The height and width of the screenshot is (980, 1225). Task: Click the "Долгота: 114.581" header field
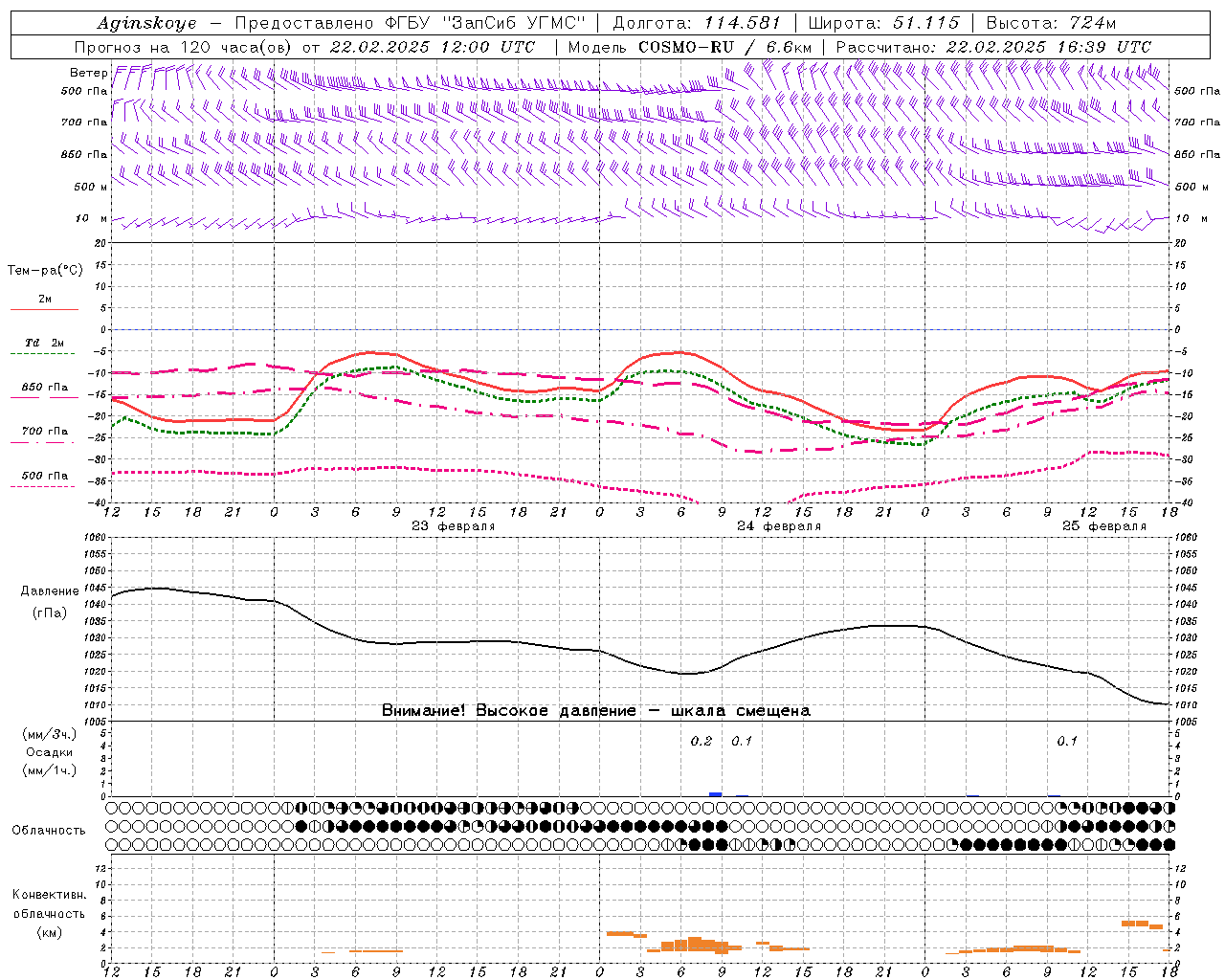[697, 23]
